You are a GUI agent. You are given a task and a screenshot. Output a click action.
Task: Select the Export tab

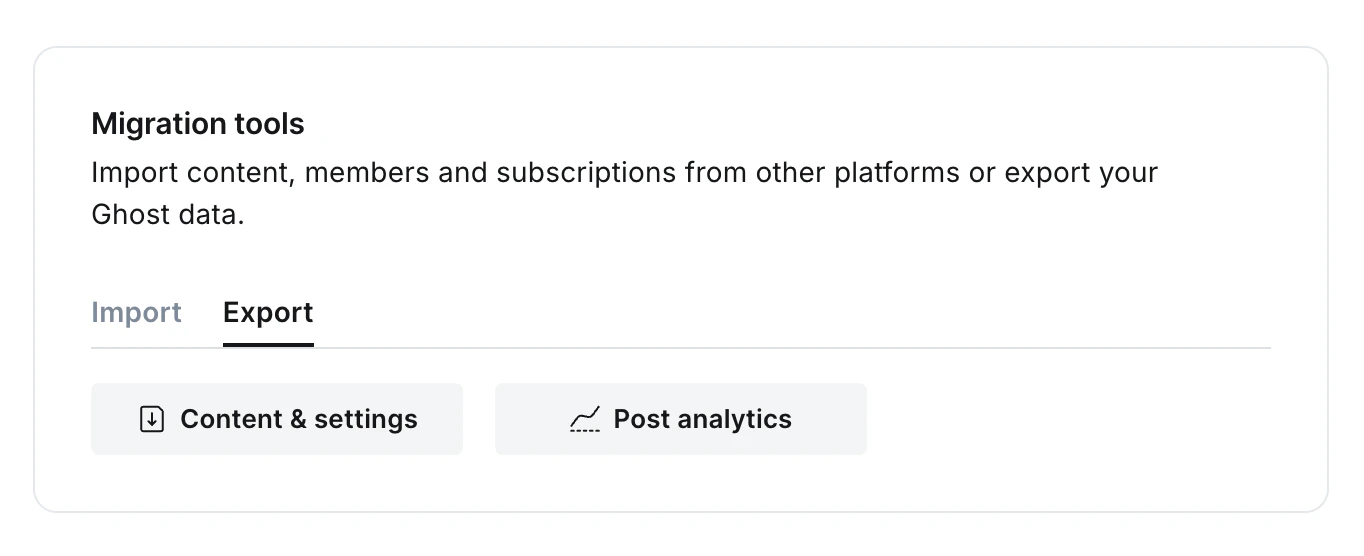[x=268, y=313]
